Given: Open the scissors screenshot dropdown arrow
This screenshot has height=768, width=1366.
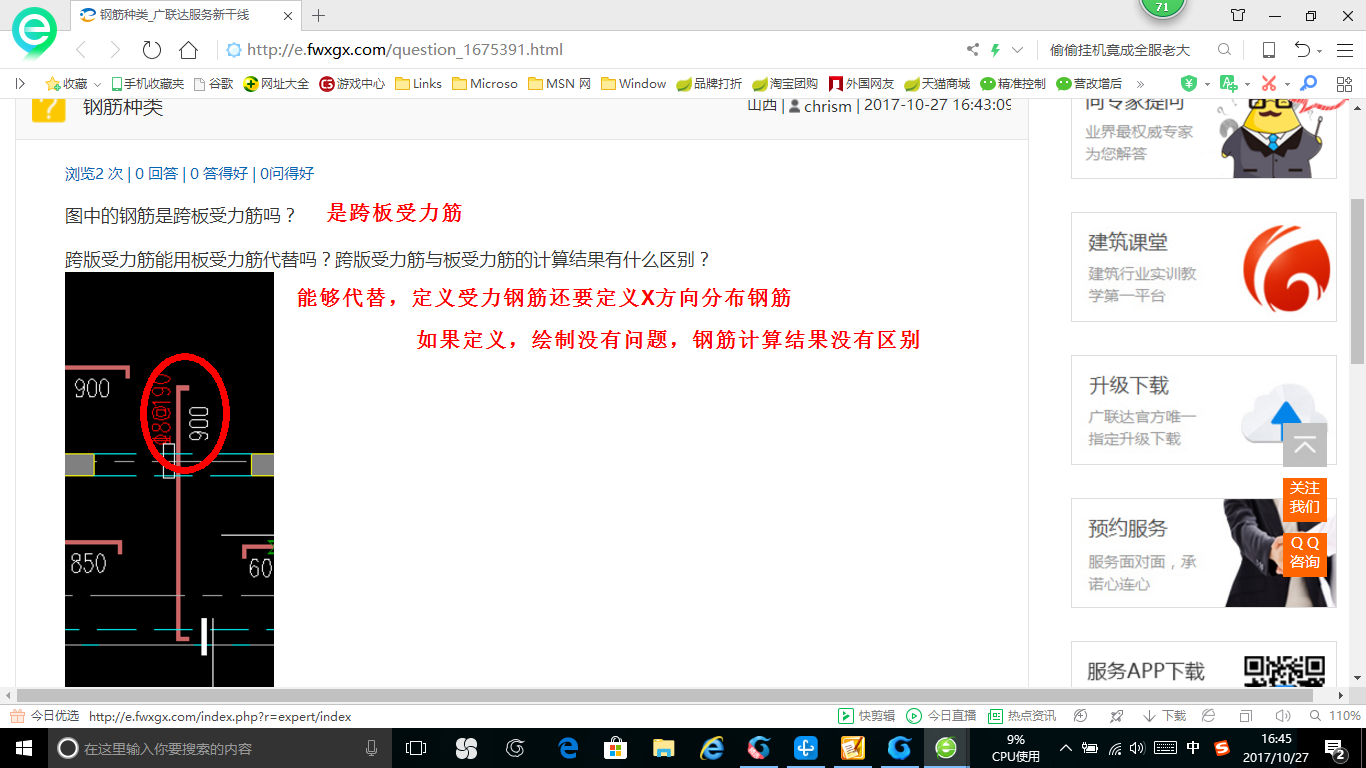Looking at the screenshot, I should tap(1287, 85).
